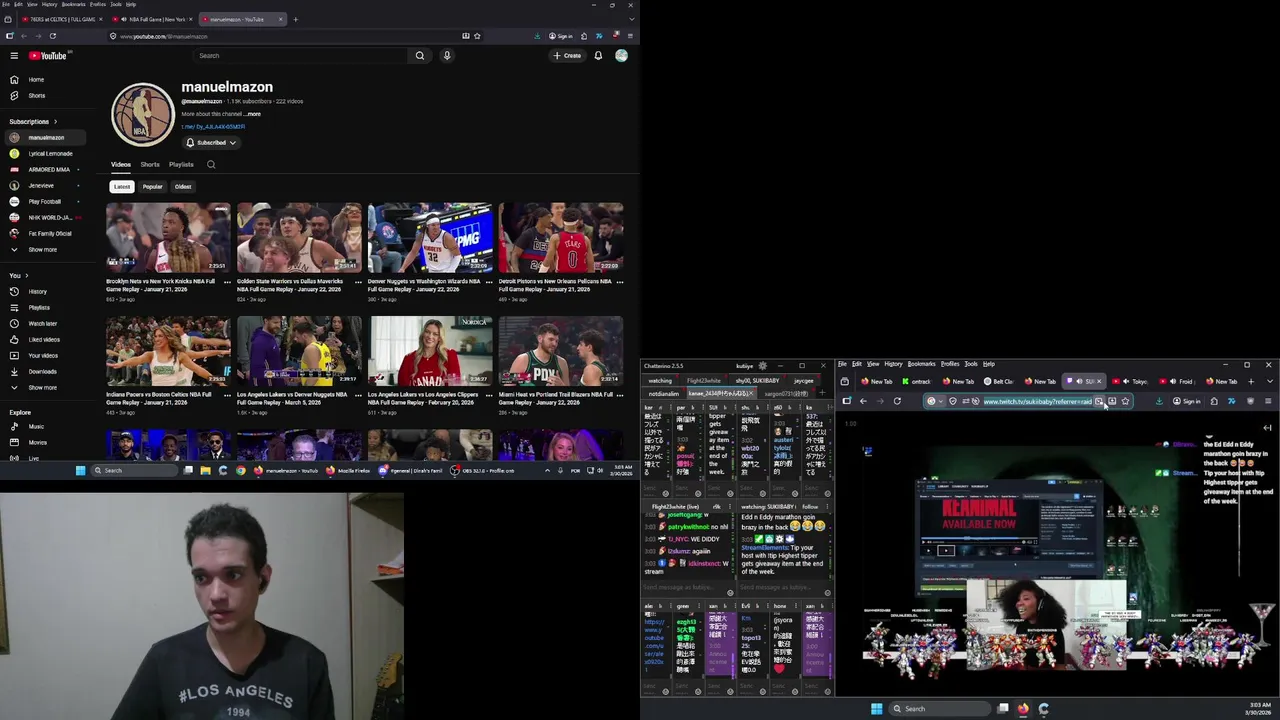Click the YouTube search magnifier button
The height and width of the screenshot is (720, 1280).
(420, 56)
